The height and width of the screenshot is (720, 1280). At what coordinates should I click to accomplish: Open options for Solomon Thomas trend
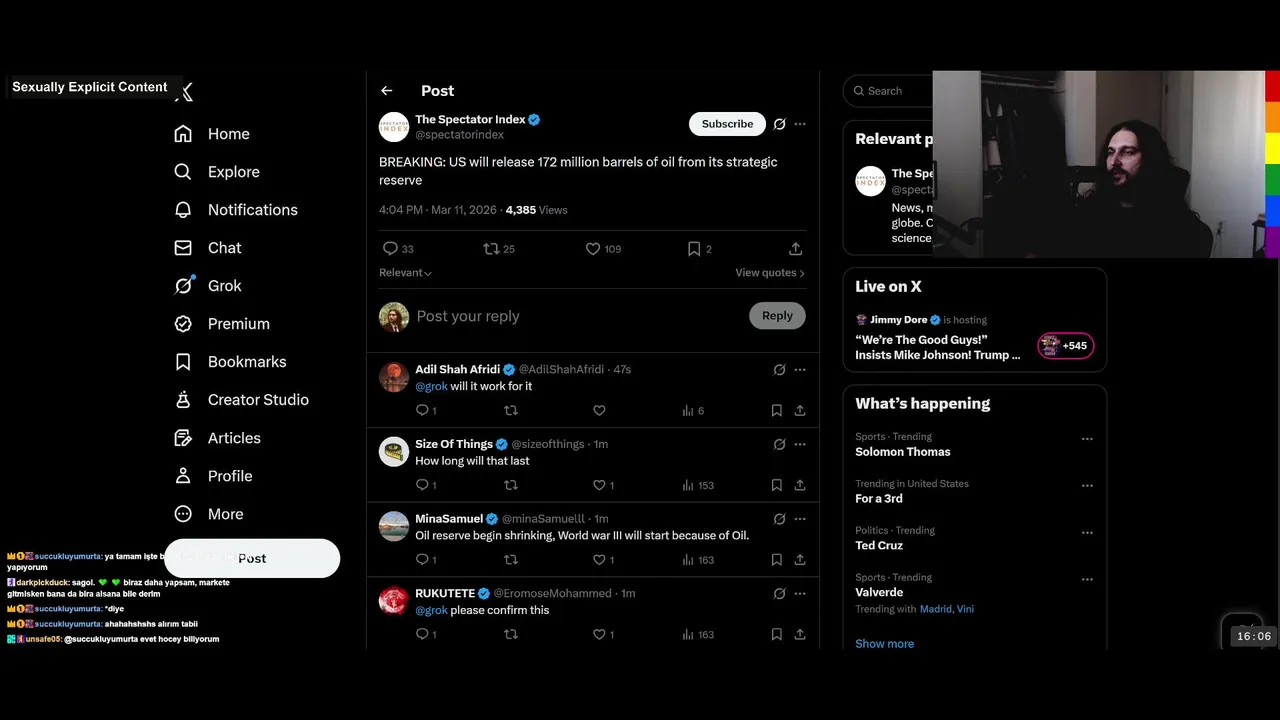(1087, 439)
